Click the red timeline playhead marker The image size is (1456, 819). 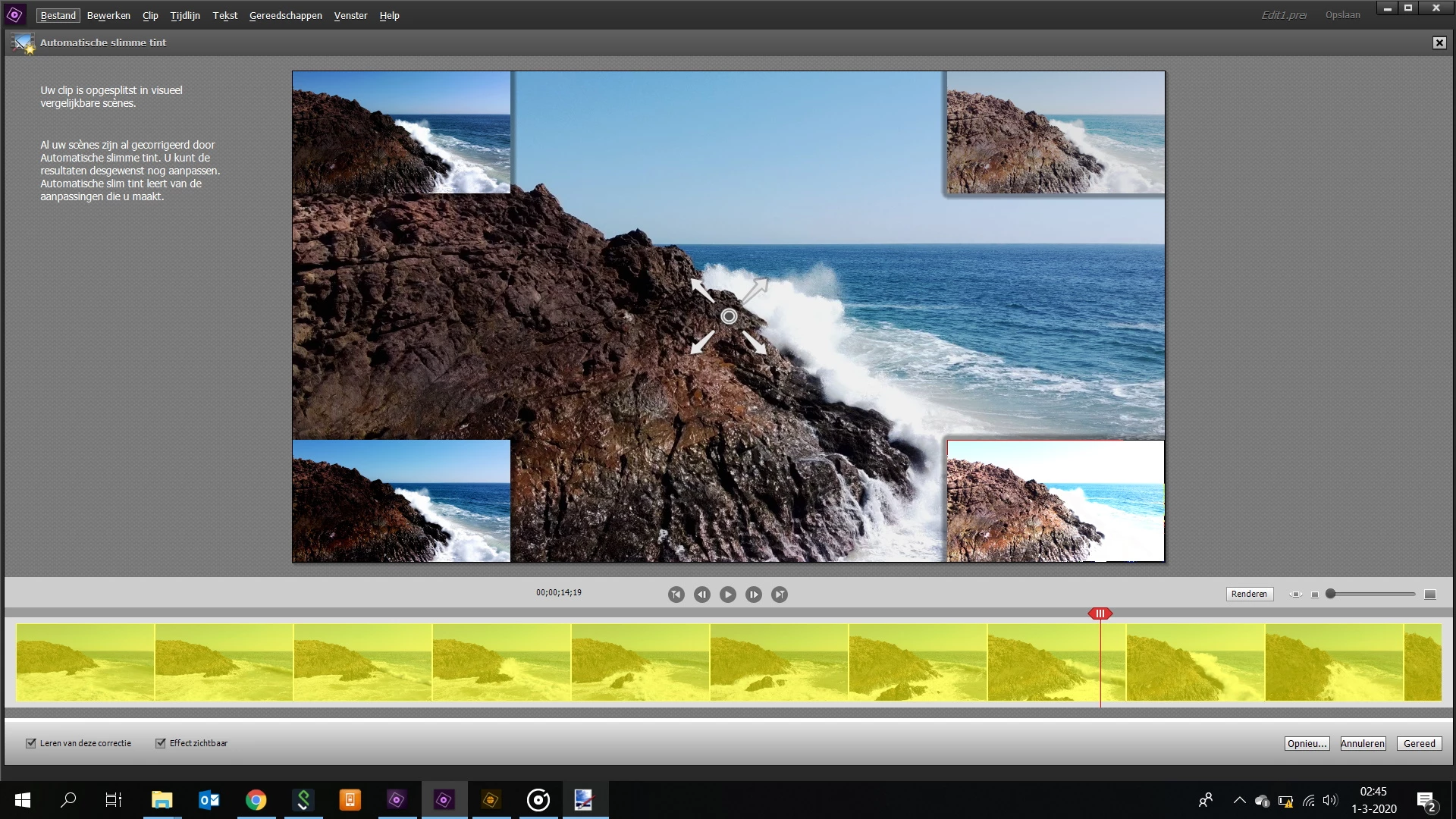[1100, 613]
